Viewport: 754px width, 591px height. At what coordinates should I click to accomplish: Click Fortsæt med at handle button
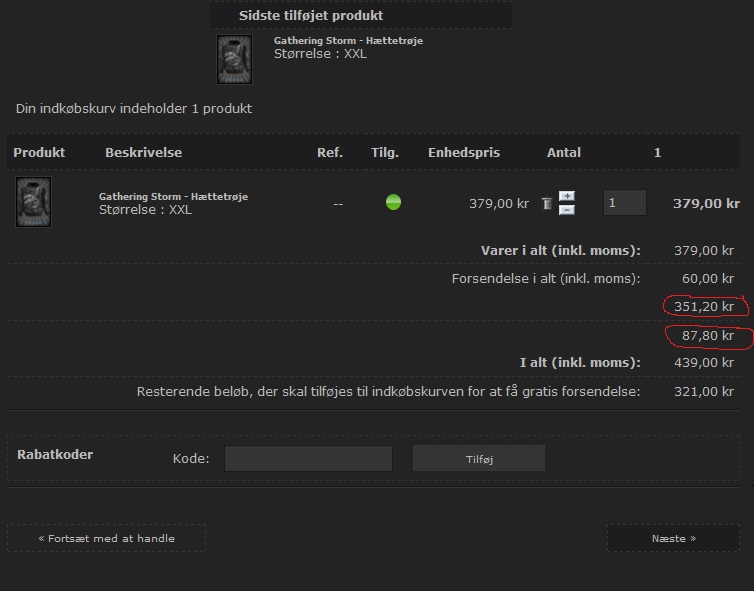tap(106, 538)
